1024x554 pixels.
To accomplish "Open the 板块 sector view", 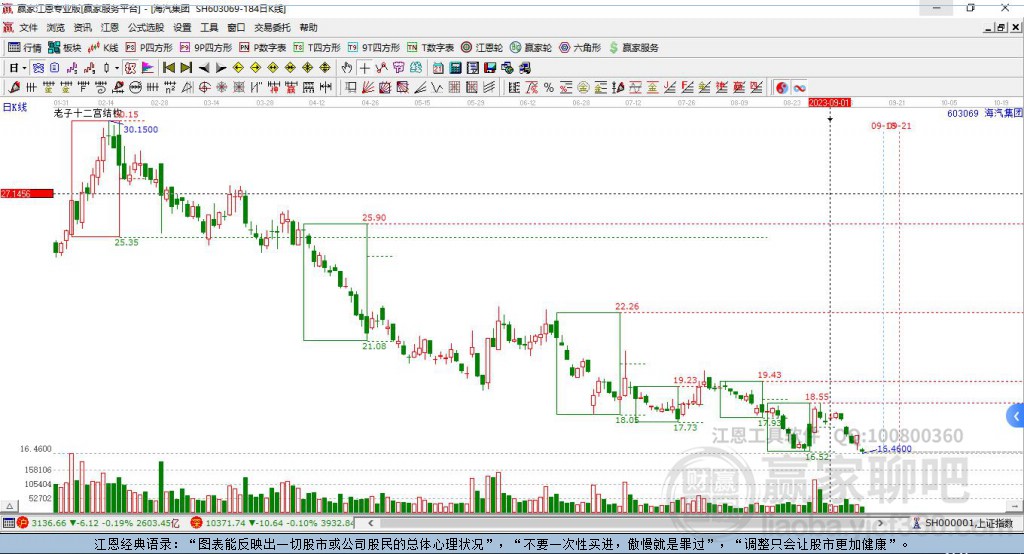I will [65, 48].
